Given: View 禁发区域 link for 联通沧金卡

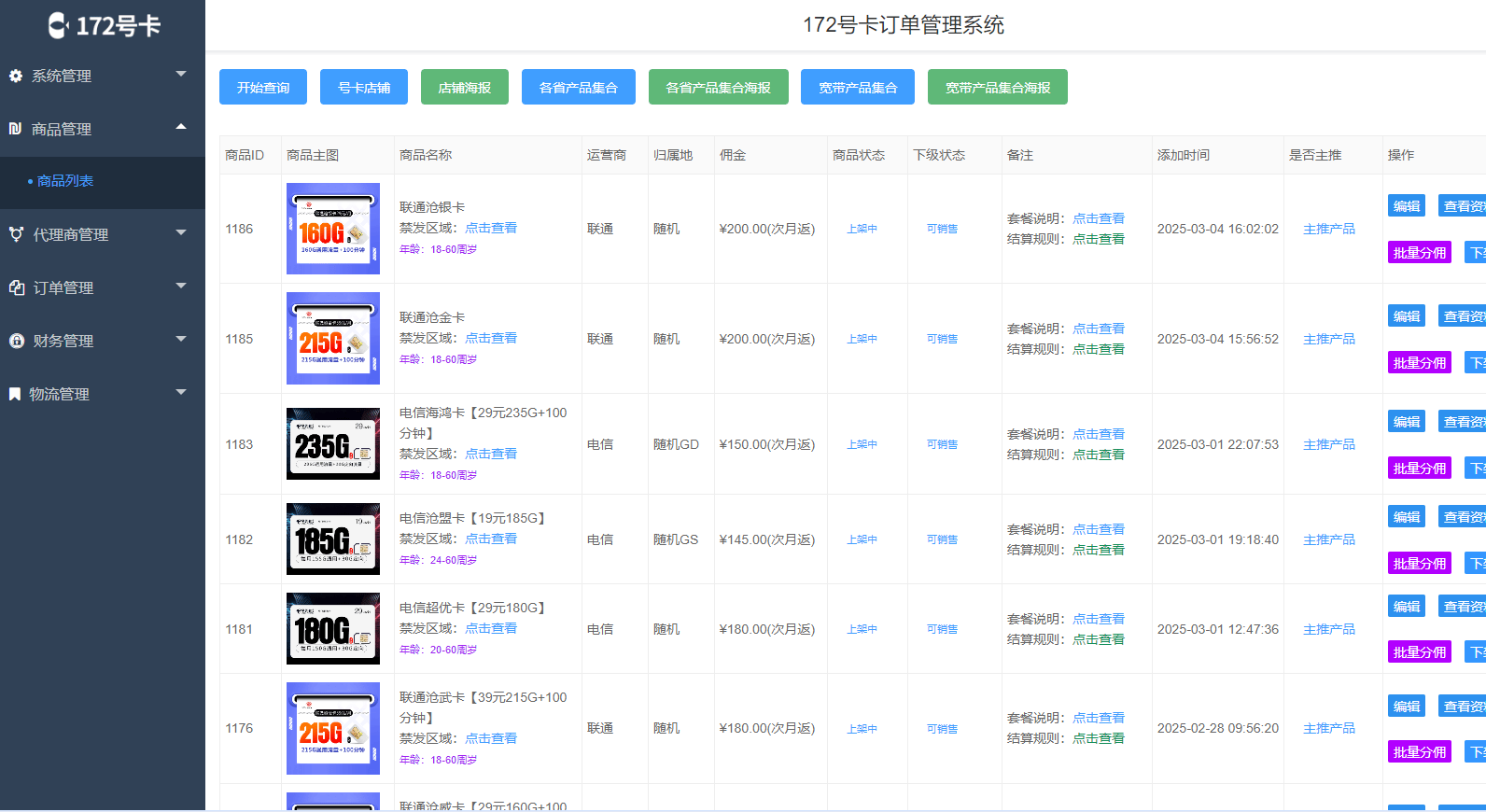Looking at the screenshot, I should pyautogui.click(x=491, y=338).
